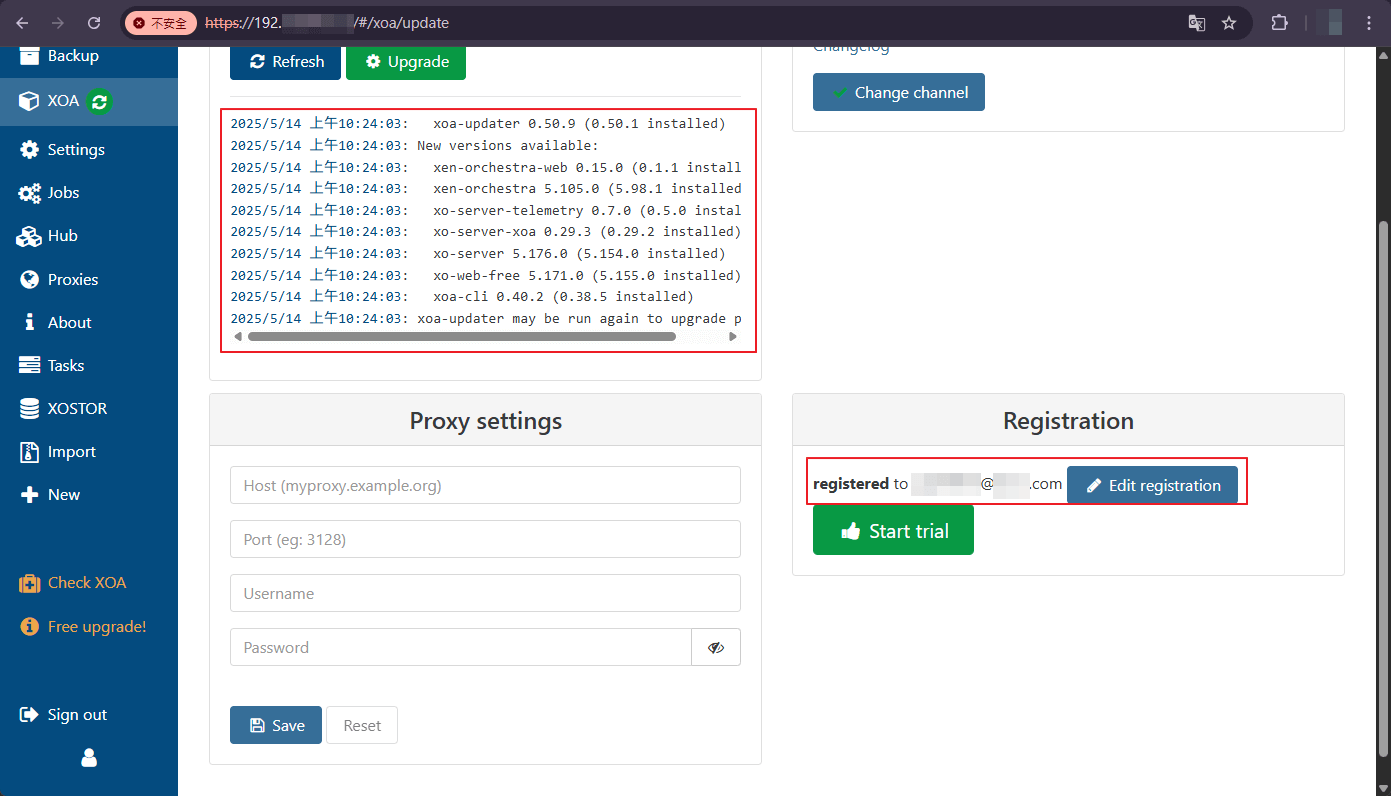The width and height of the screenshot is (1391, 796).
Task: Open the Import page label
Action: click(72, 451)
